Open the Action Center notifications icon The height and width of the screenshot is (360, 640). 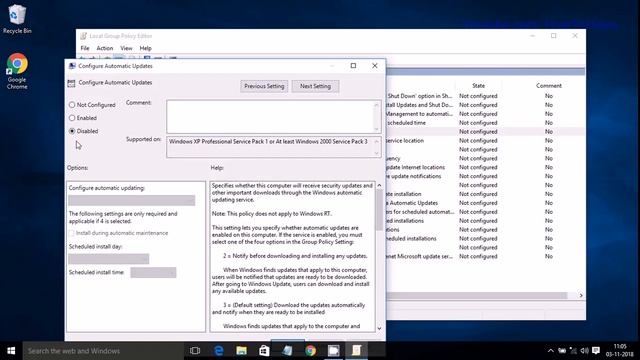[x=596, y=351]
